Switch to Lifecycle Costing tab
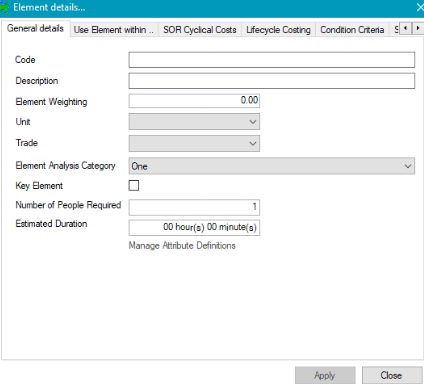This screenshot has width=424, height=384. [278, 30]
